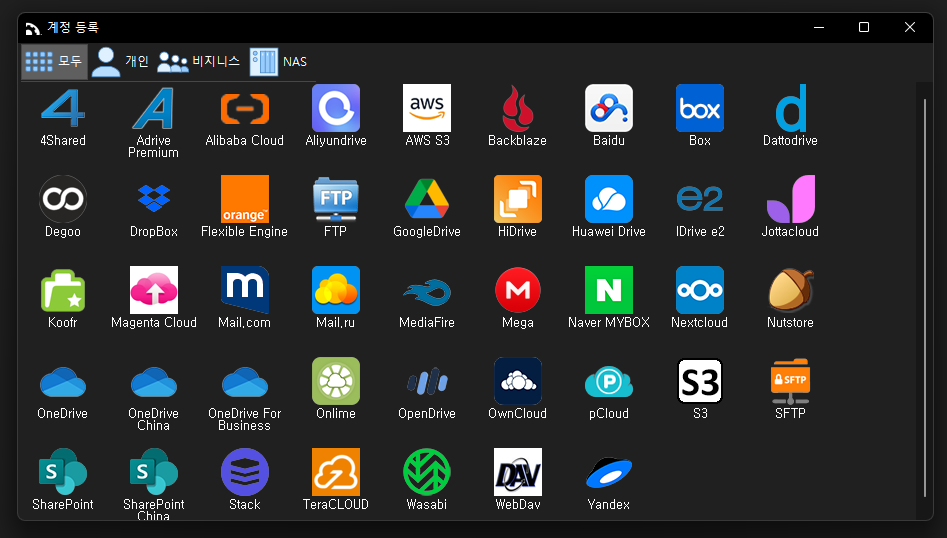Close the 계정 등록 window
Image resolution: width=947 pixels, height=538 pixels.
pos(910,27)
